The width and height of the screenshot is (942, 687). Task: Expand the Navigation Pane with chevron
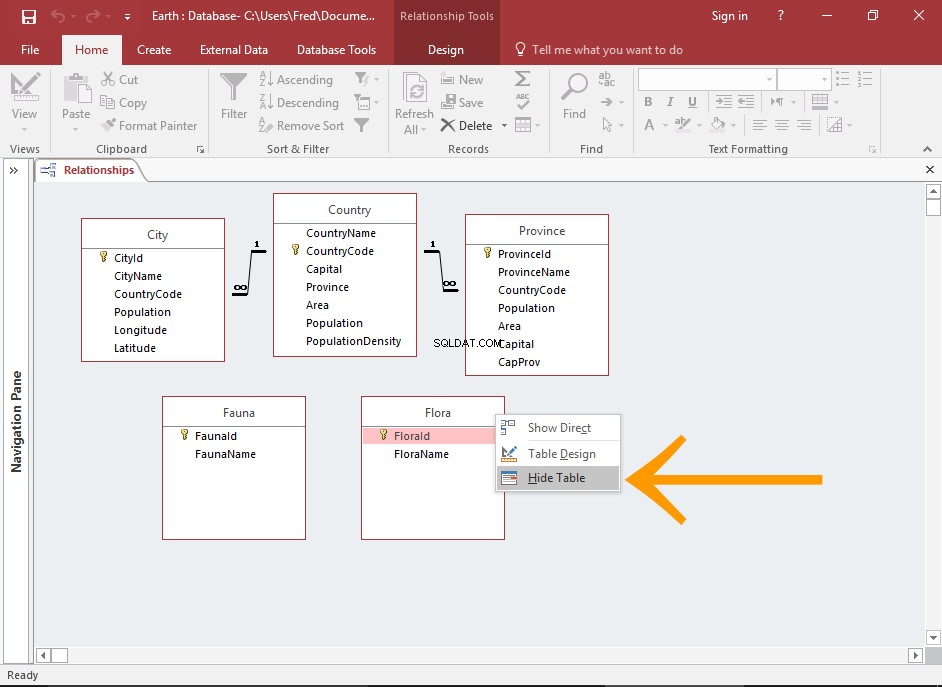coord(13,171)
